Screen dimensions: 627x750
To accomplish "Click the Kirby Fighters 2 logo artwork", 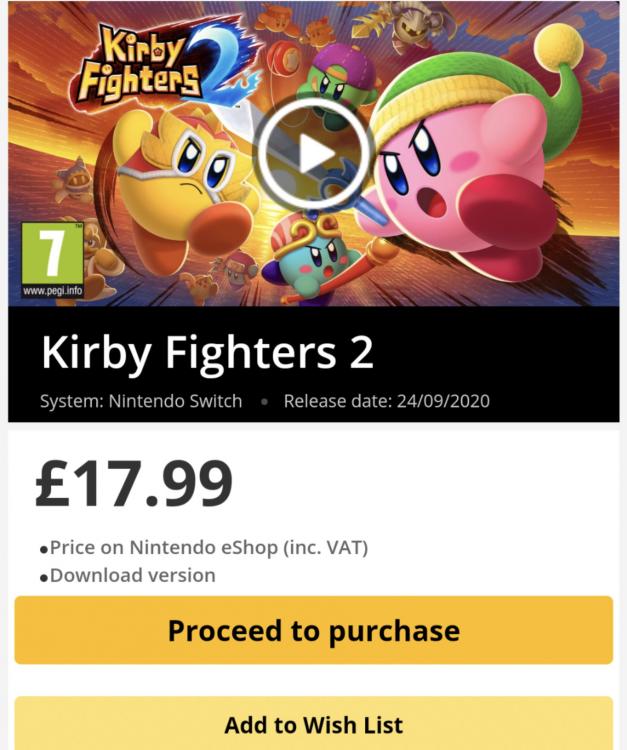I will click(150, 62).
